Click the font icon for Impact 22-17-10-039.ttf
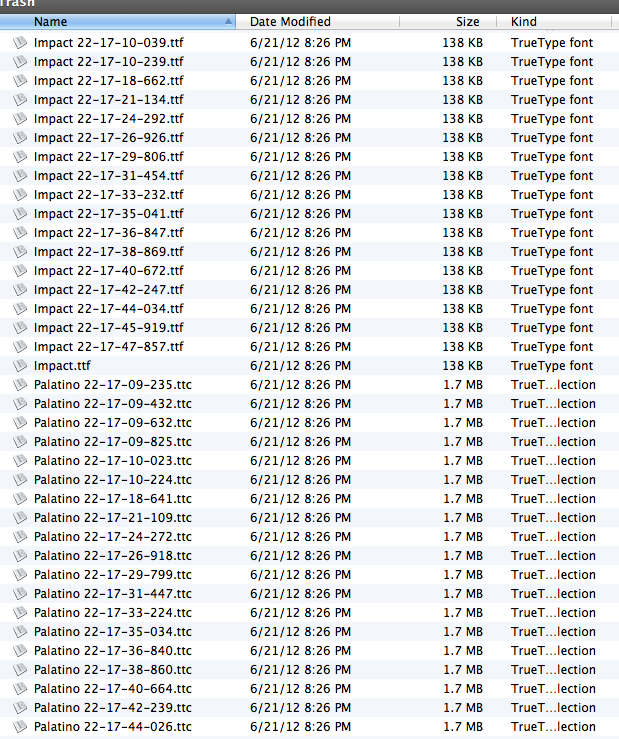 pos(20,43)
